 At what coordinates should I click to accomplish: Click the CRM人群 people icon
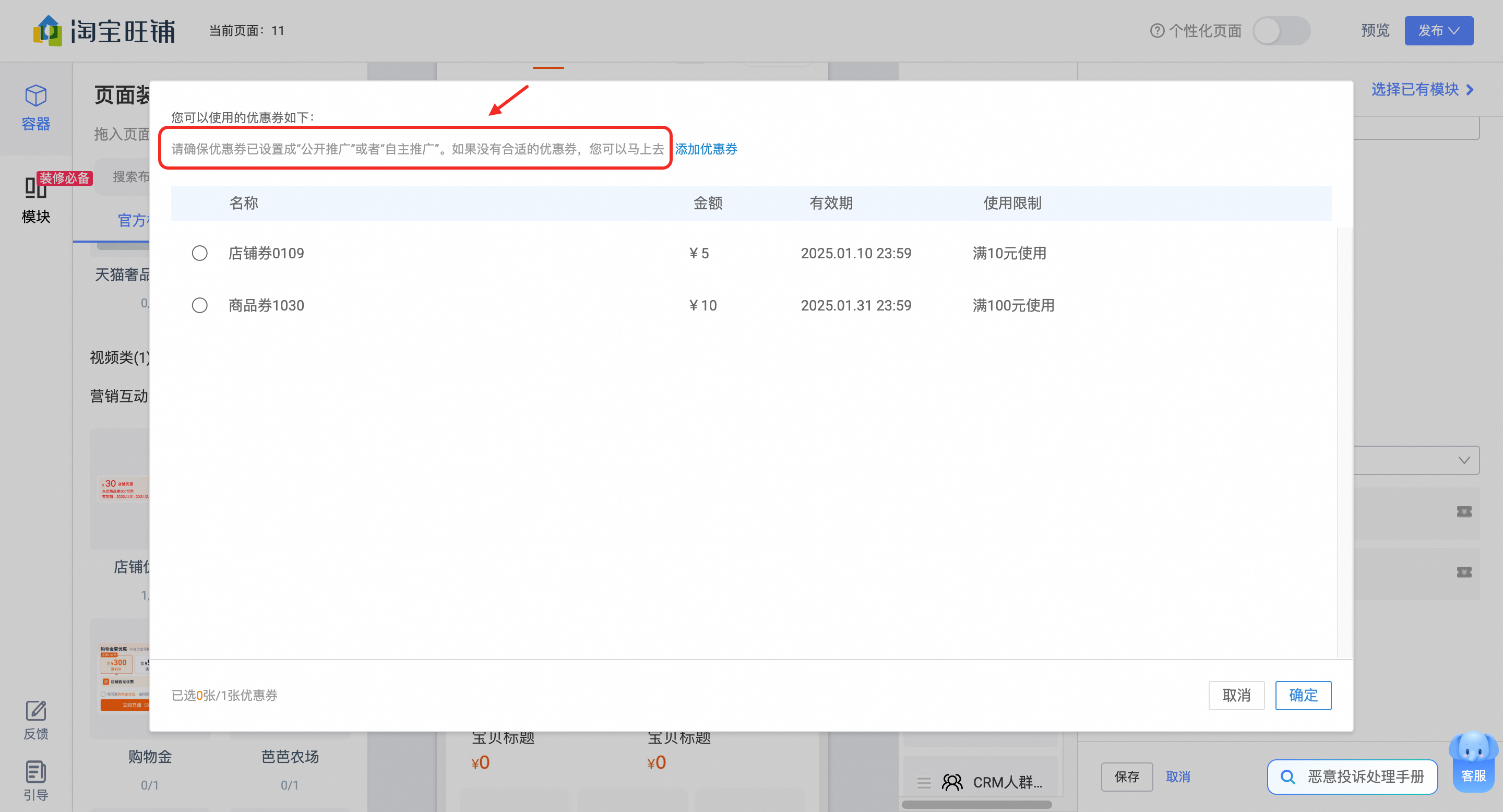952,782
